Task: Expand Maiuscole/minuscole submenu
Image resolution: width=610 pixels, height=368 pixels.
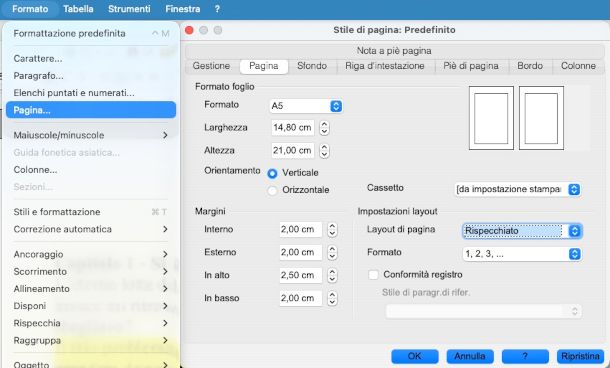Action: pos(91,135)
